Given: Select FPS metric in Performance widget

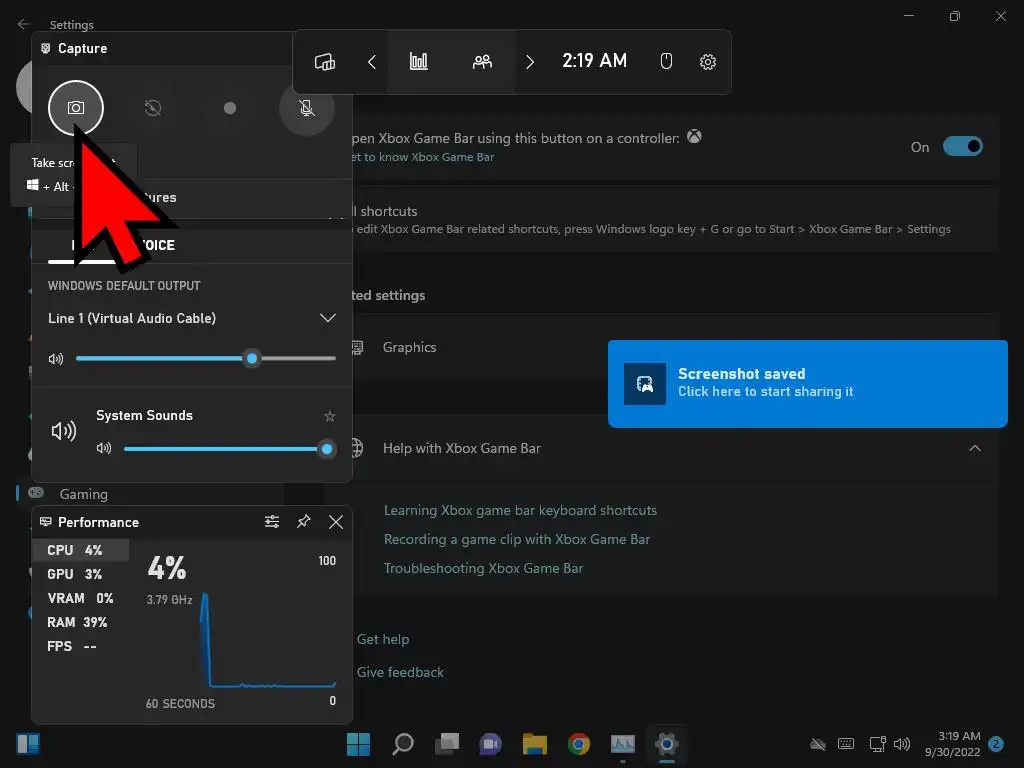Looking at the screenshot, I should (80, 646).
